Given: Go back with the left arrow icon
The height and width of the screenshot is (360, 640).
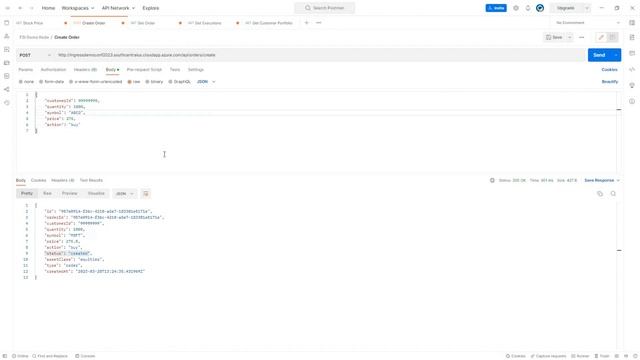Looking at the screenshot, I should (20, 8).
